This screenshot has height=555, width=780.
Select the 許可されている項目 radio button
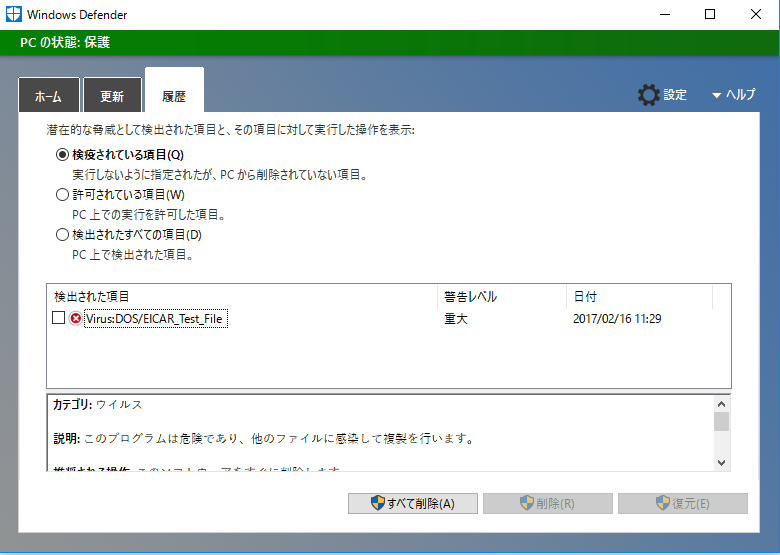point(62,195)
